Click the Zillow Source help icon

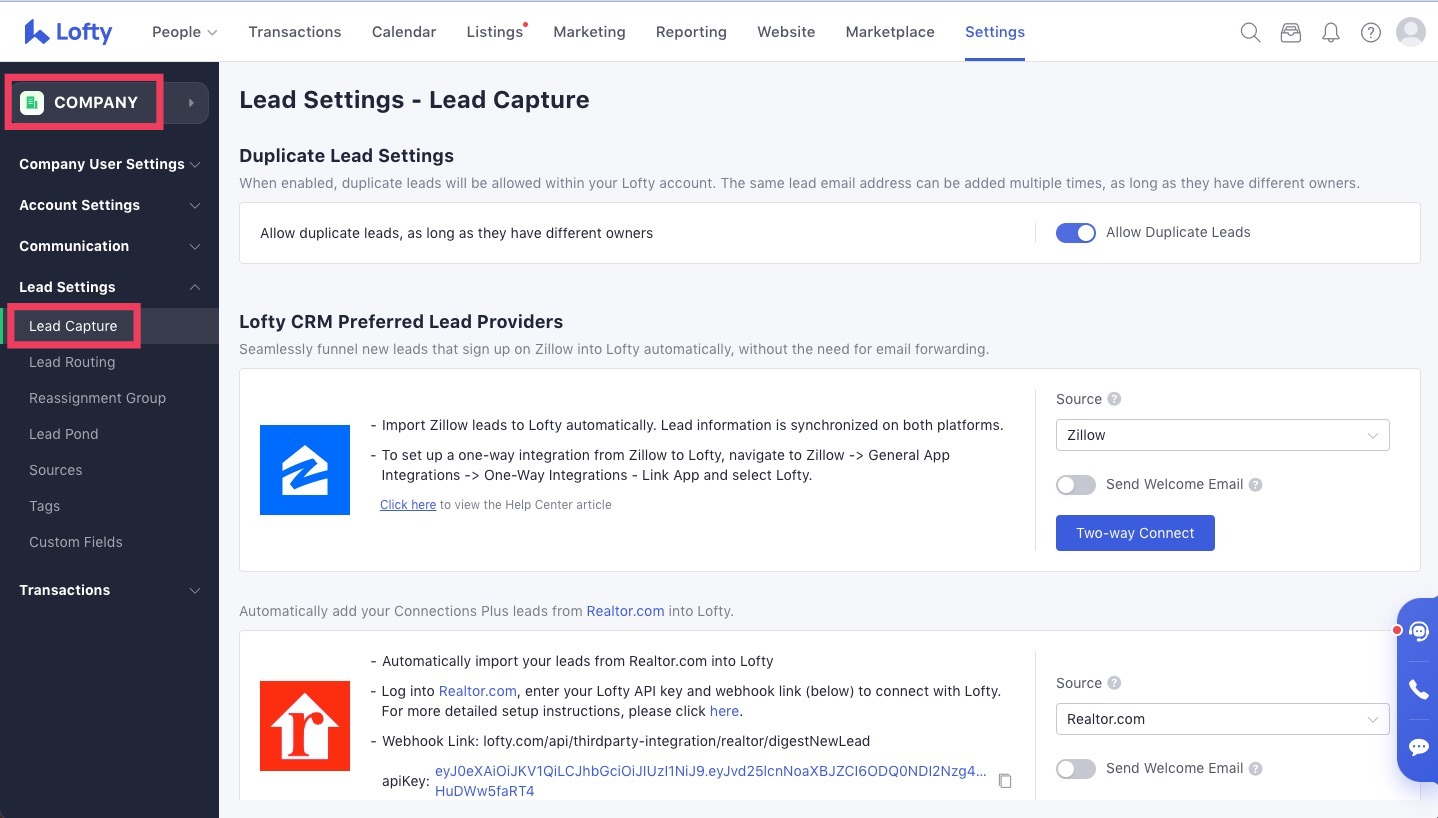pyautogui.click(x=1114, y=399)
